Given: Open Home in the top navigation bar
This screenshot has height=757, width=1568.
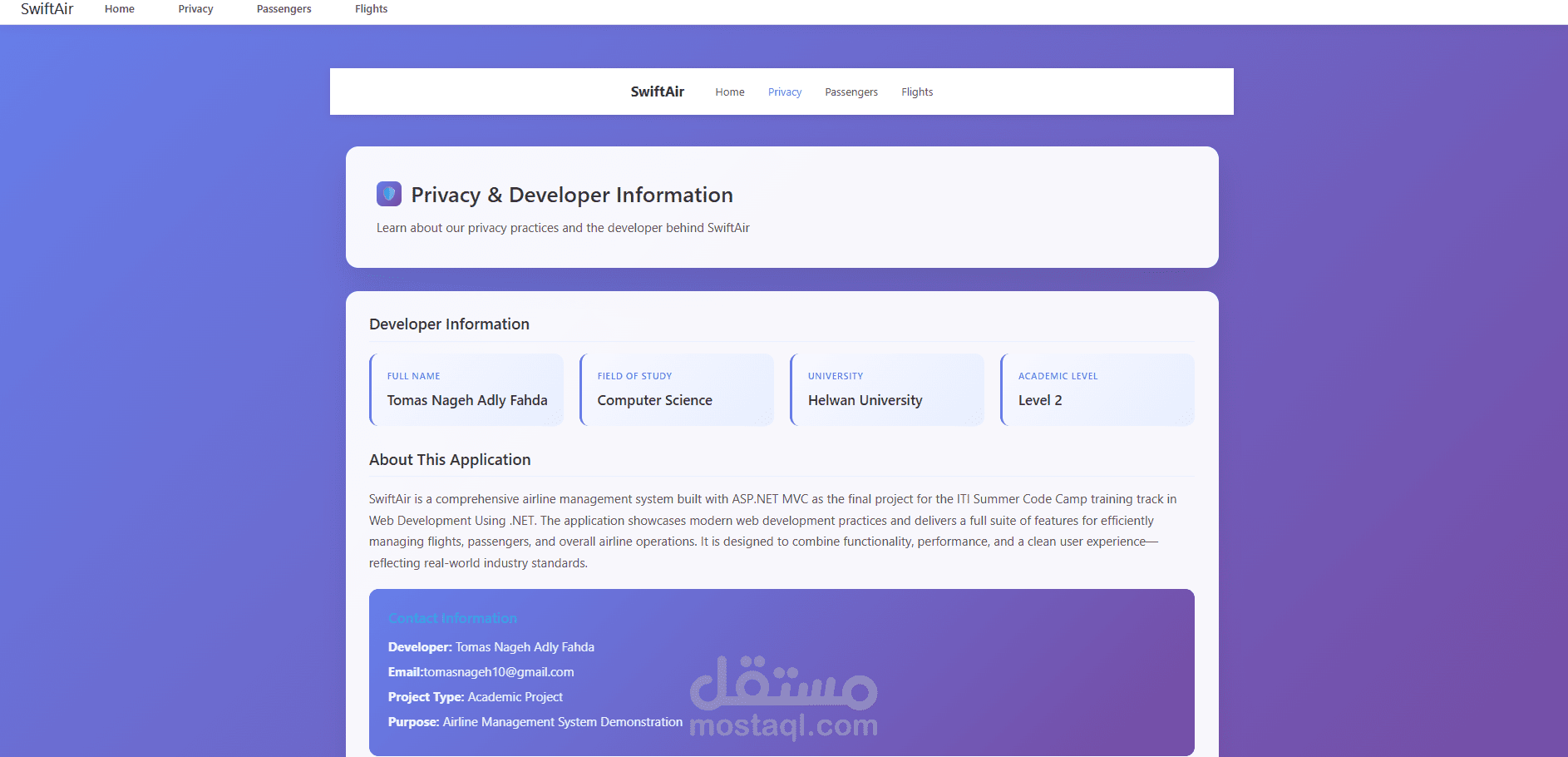Looking at the screenshot, I should click(120, 9).
